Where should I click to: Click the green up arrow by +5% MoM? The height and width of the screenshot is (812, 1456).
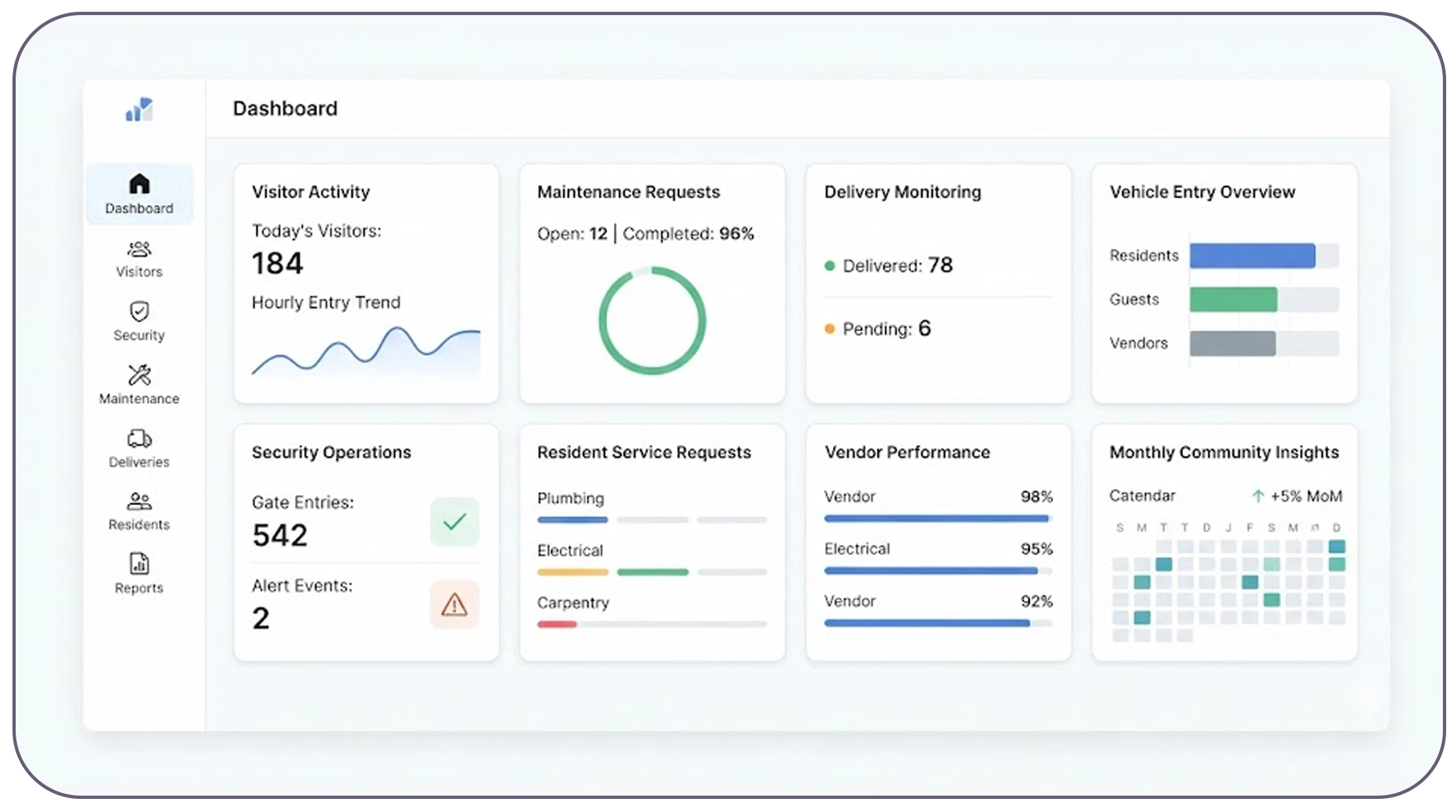[x=1258, y=496]
